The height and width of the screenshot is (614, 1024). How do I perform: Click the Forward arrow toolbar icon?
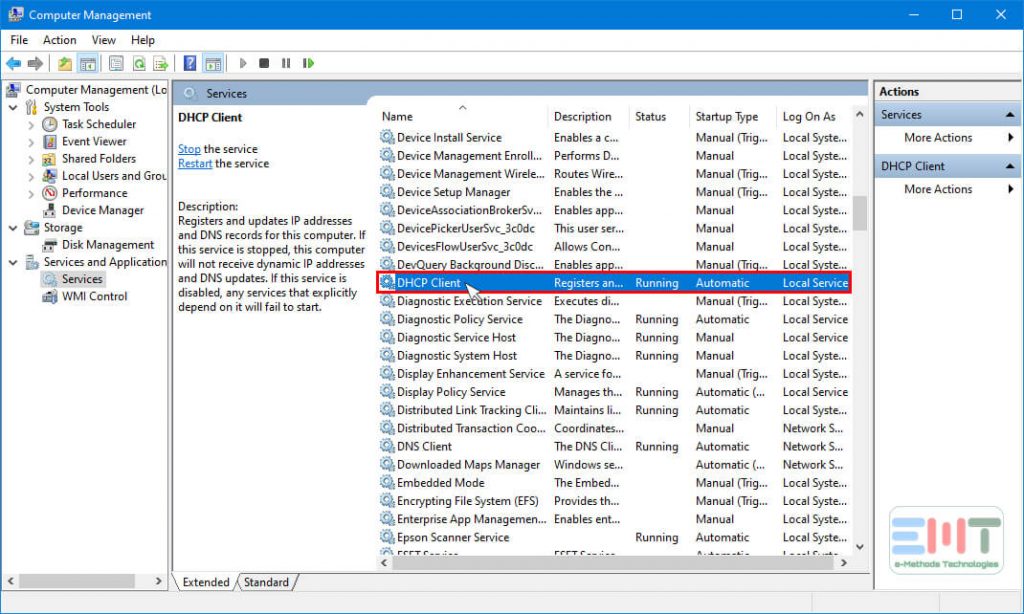(x=35, y=63)
